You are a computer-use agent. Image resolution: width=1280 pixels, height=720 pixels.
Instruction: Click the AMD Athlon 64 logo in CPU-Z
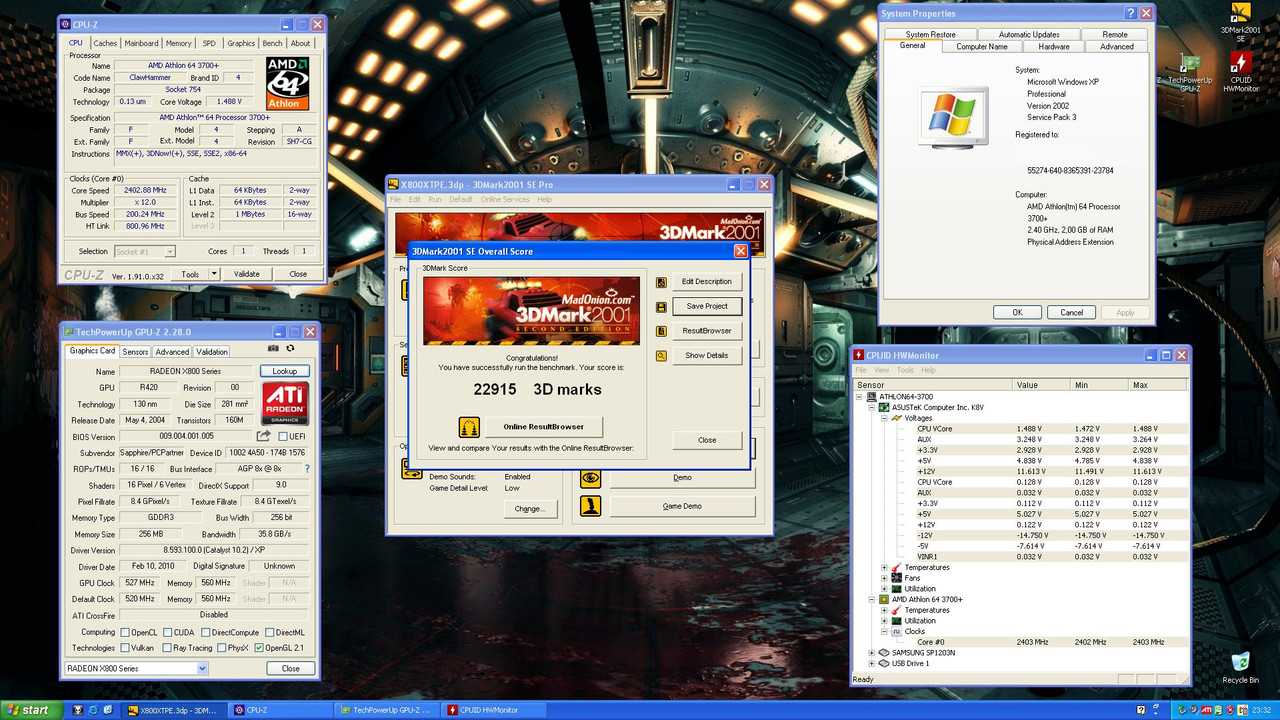click(288, 82)
